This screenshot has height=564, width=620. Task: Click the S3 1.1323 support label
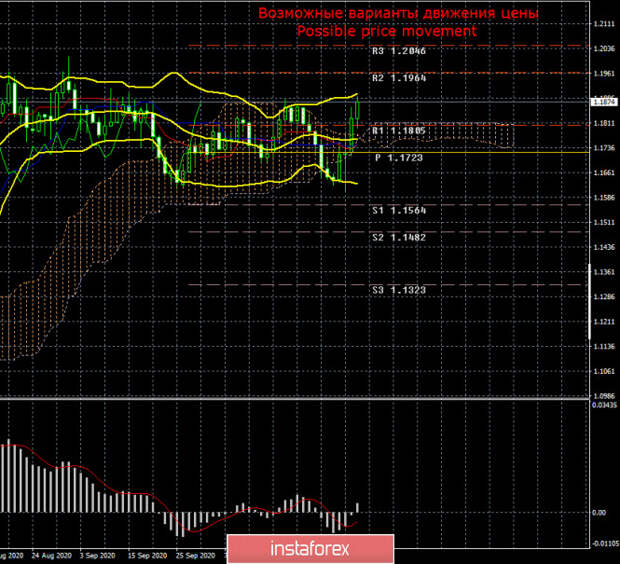(x=399, y=290)
